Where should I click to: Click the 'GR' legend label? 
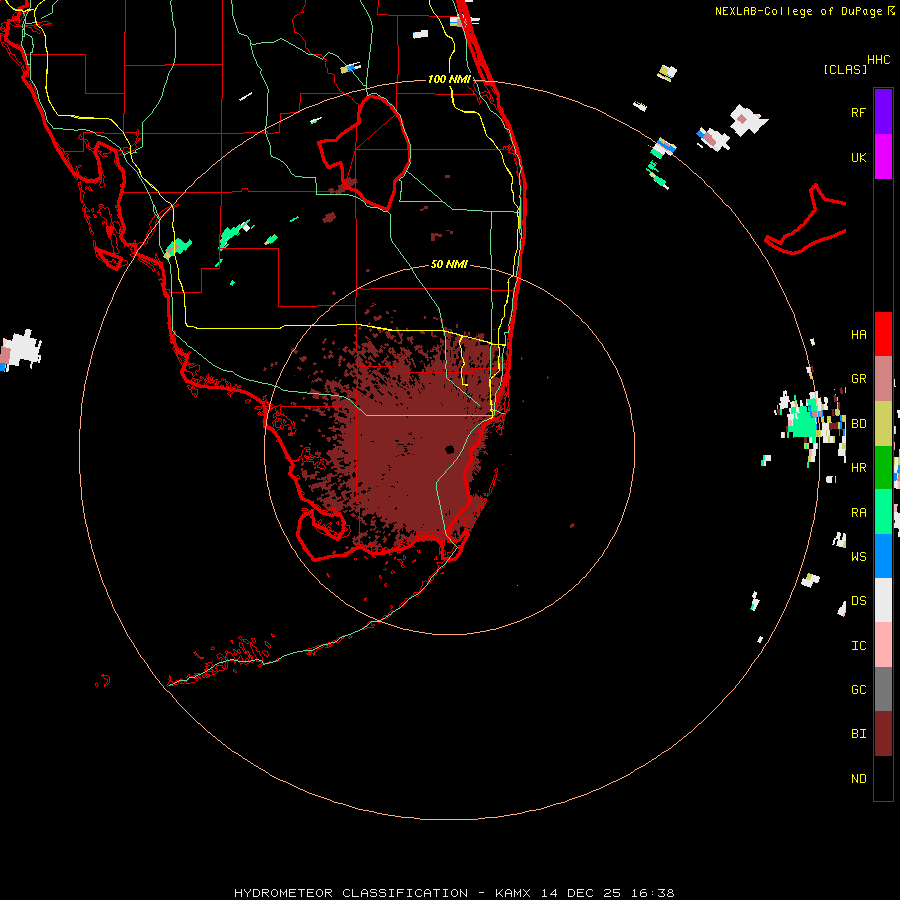[858, 379]
